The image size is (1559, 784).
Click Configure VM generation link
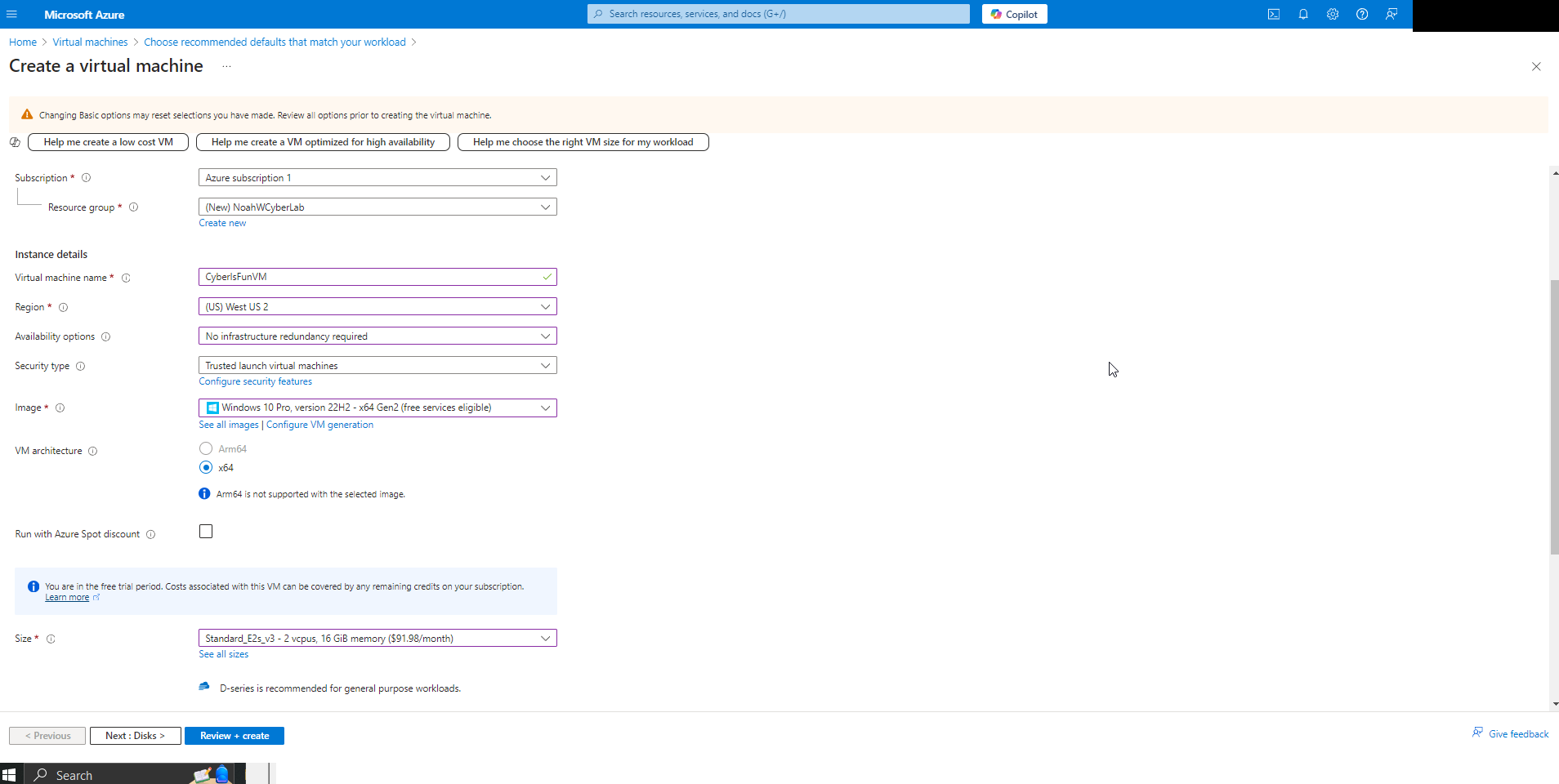[x=319, y=425]
